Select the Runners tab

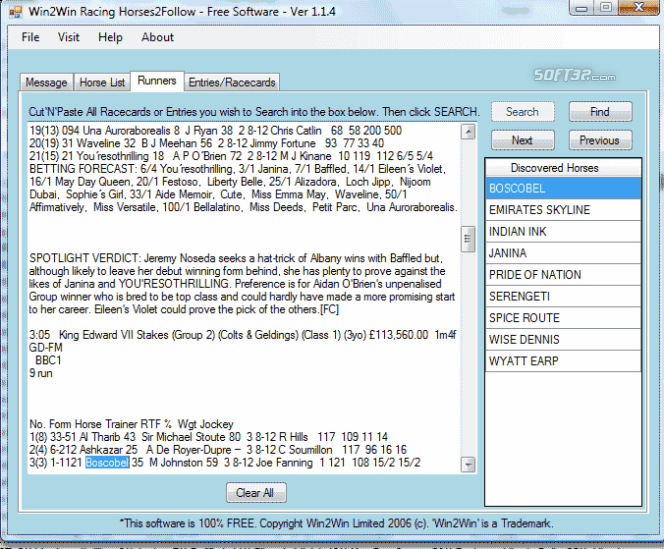coord(157,81)
